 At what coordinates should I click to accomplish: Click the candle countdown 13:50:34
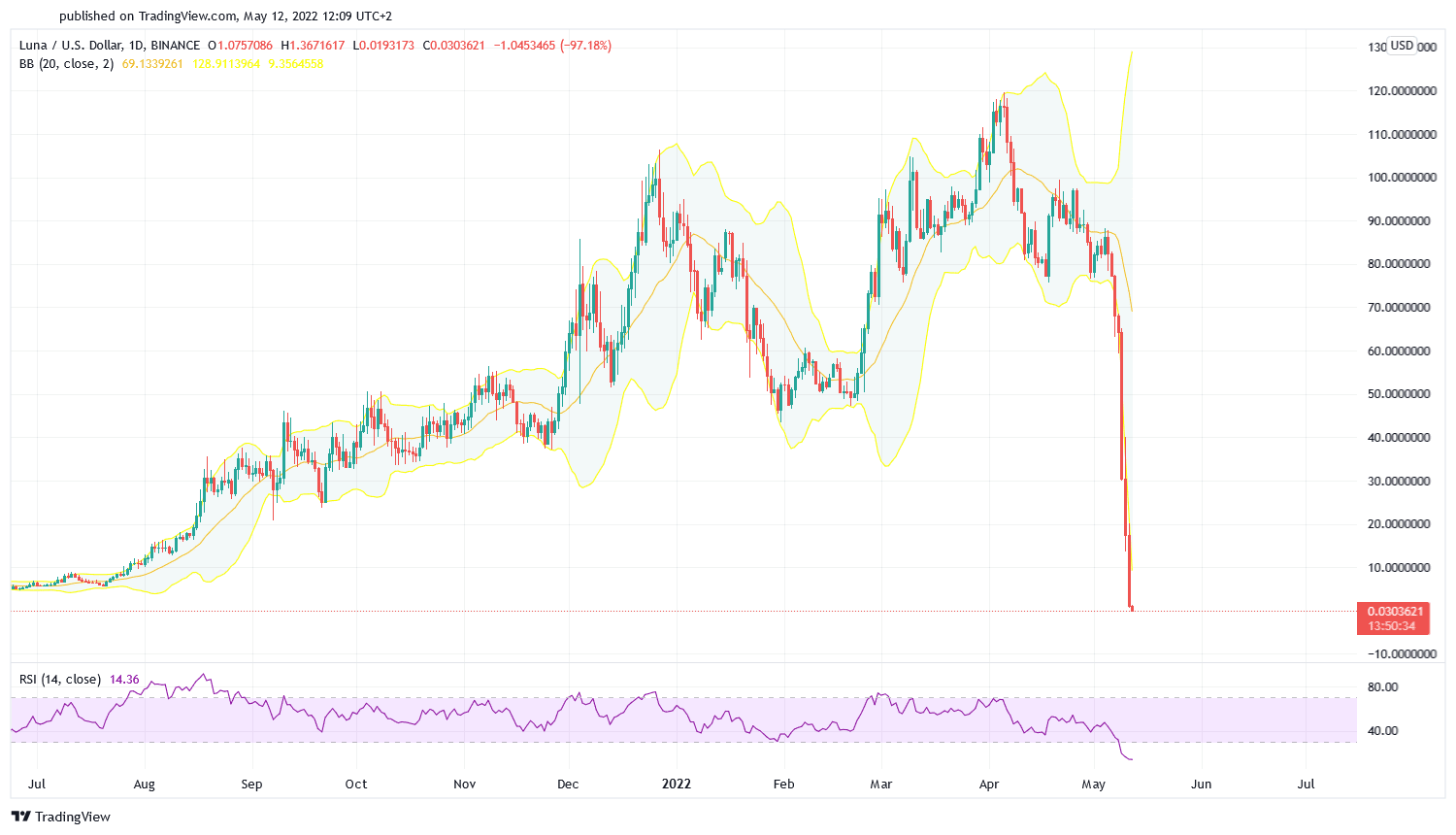tap(1392, 626)
